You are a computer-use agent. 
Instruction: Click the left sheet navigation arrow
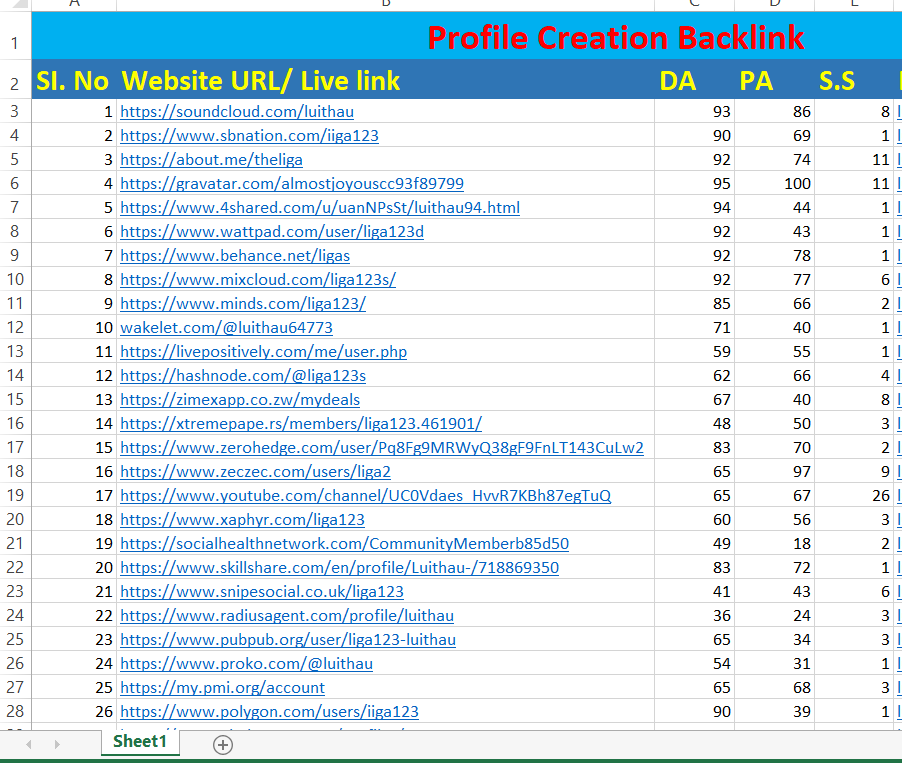28,744
